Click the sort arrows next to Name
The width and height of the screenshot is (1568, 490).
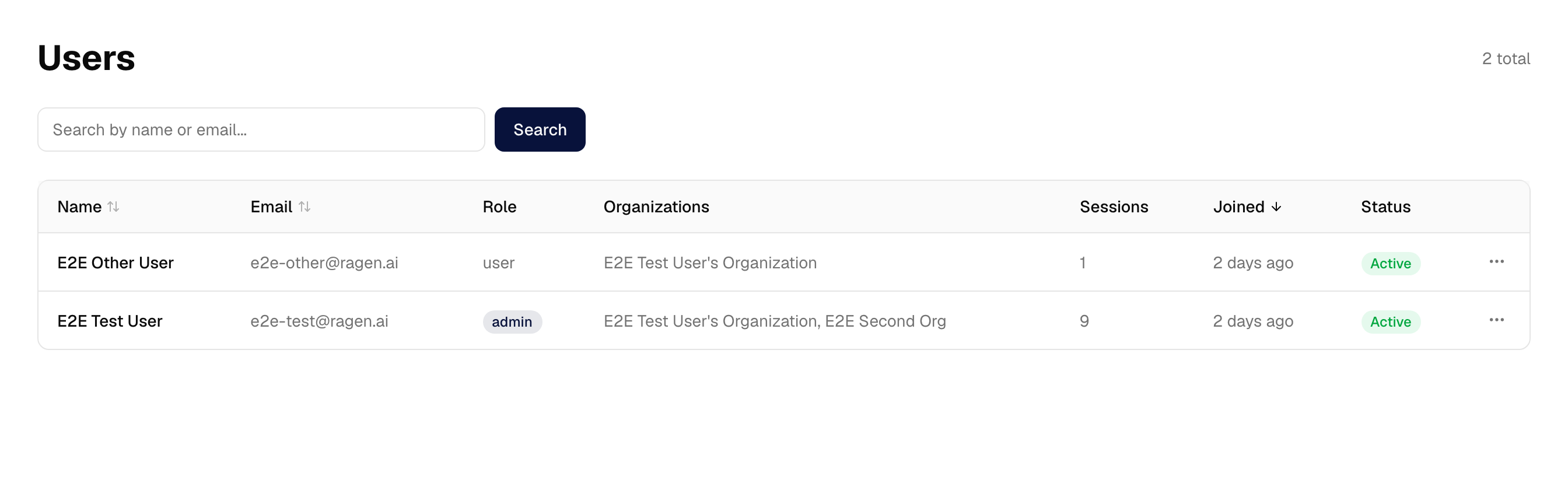coord(113,207)
